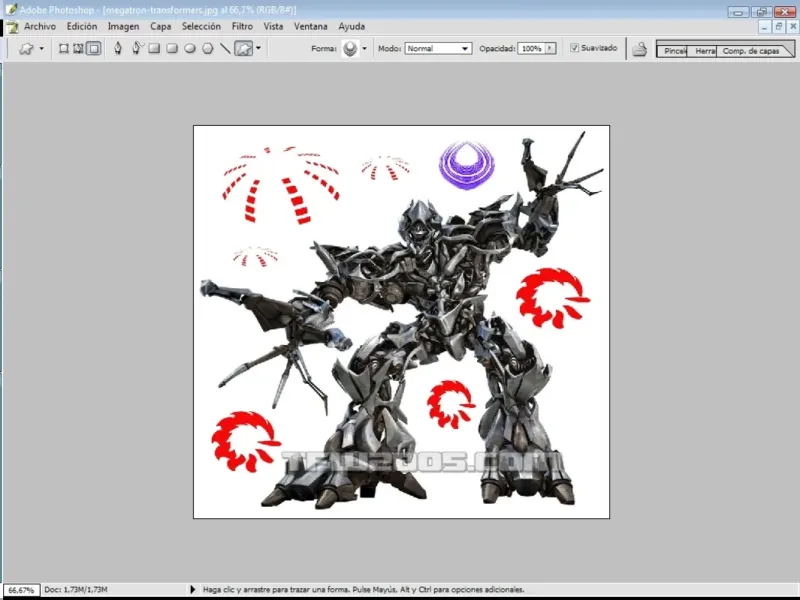Viewport: 800px width, 600px height.
Task: Expand the Opacidad slider arrow
Action: pyautogui.click(x=550, y=48)
